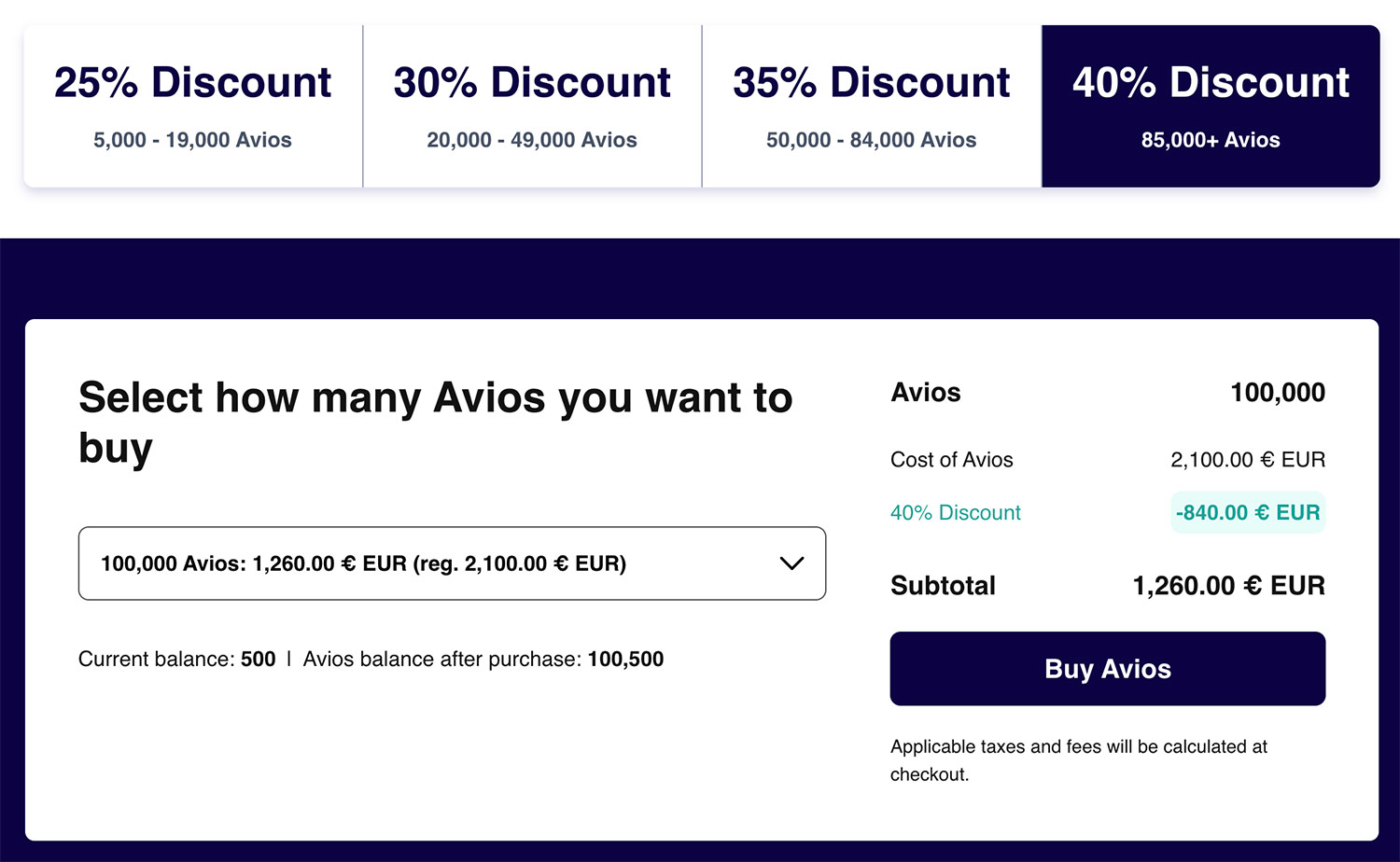The width and height of the screenshot is (1400, 862).
Task: Click the green 40% Discount summary label
Action: click(955, 512)
